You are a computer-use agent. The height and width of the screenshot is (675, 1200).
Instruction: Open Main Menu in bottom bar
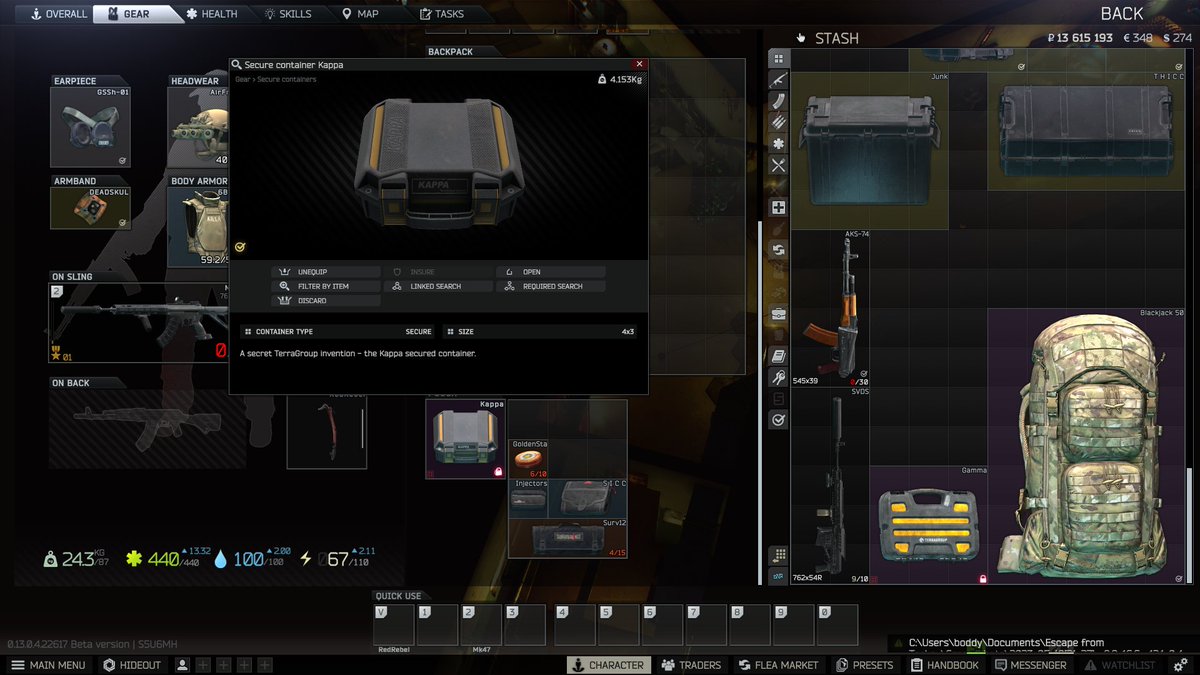49,665
